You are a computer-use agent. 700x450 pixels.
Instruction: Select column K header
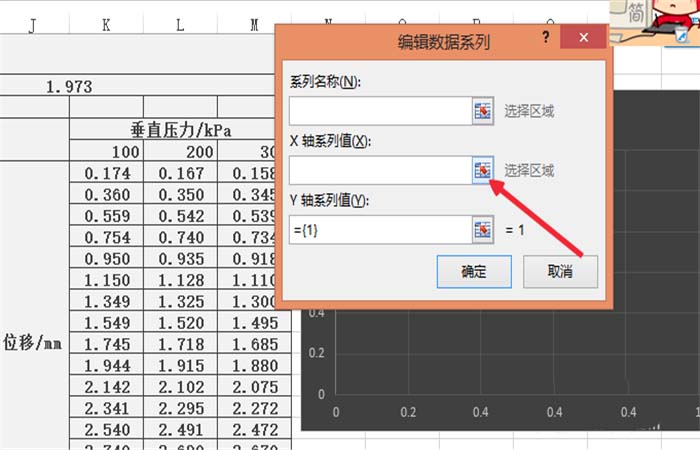point(106,25)
